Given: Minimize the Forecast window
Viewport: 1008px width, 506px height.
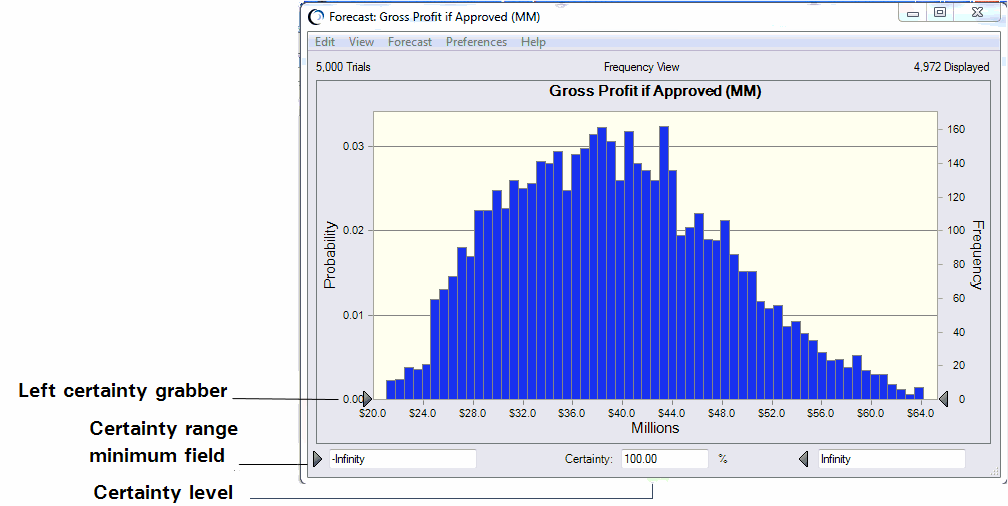Looking at the screenshot, I should point(913,12).
